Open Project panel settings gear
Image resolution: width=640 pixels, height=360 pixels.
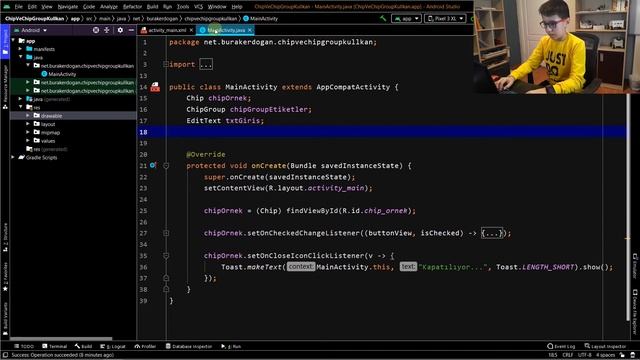(x=120, y=30)
